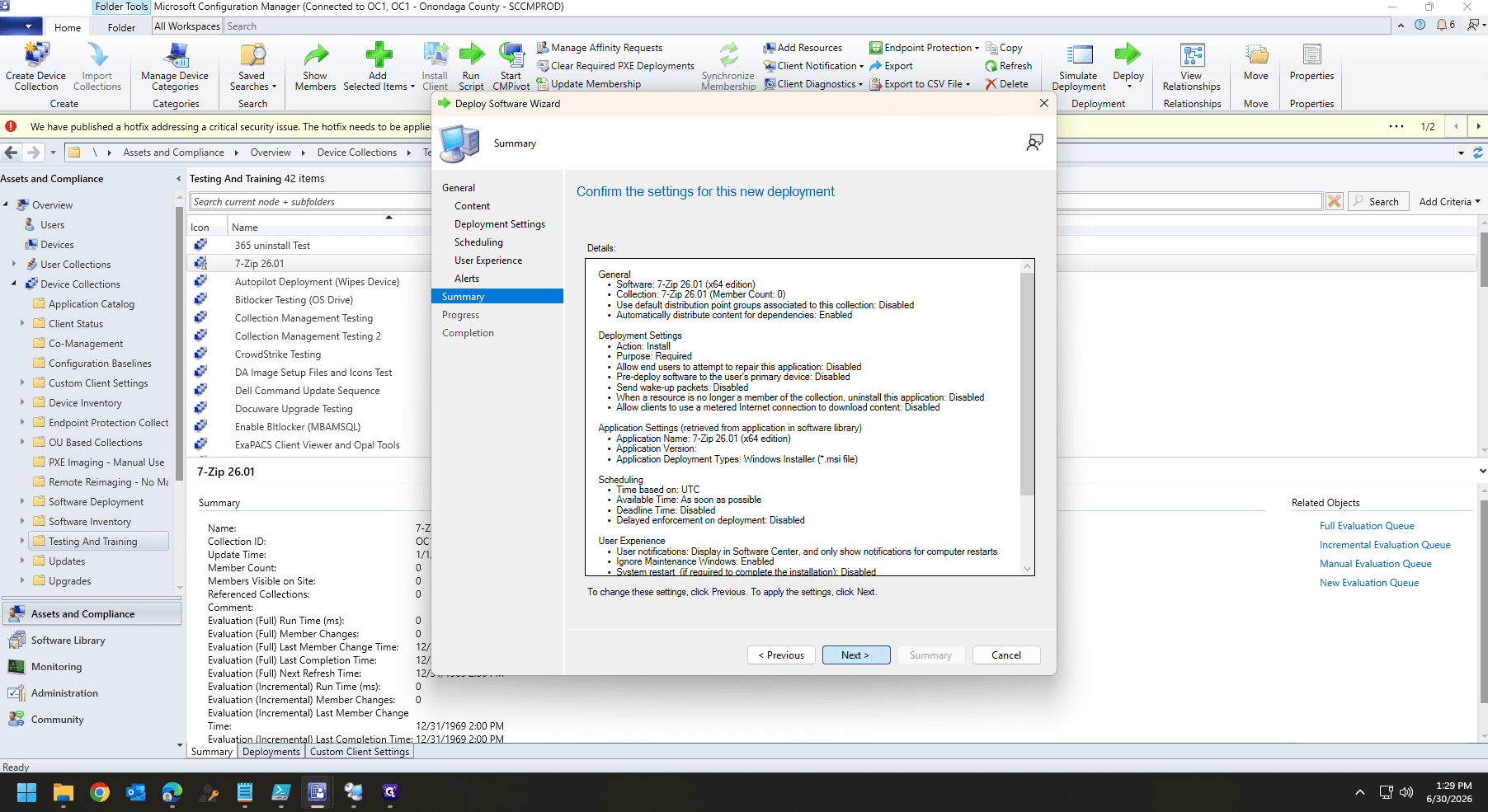Click the clear search X icon
Viewport: 1488px width, 812px height.
(1334, 201)
